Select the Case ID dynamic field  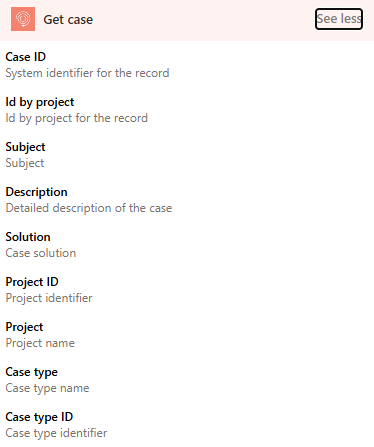(187, 65)
